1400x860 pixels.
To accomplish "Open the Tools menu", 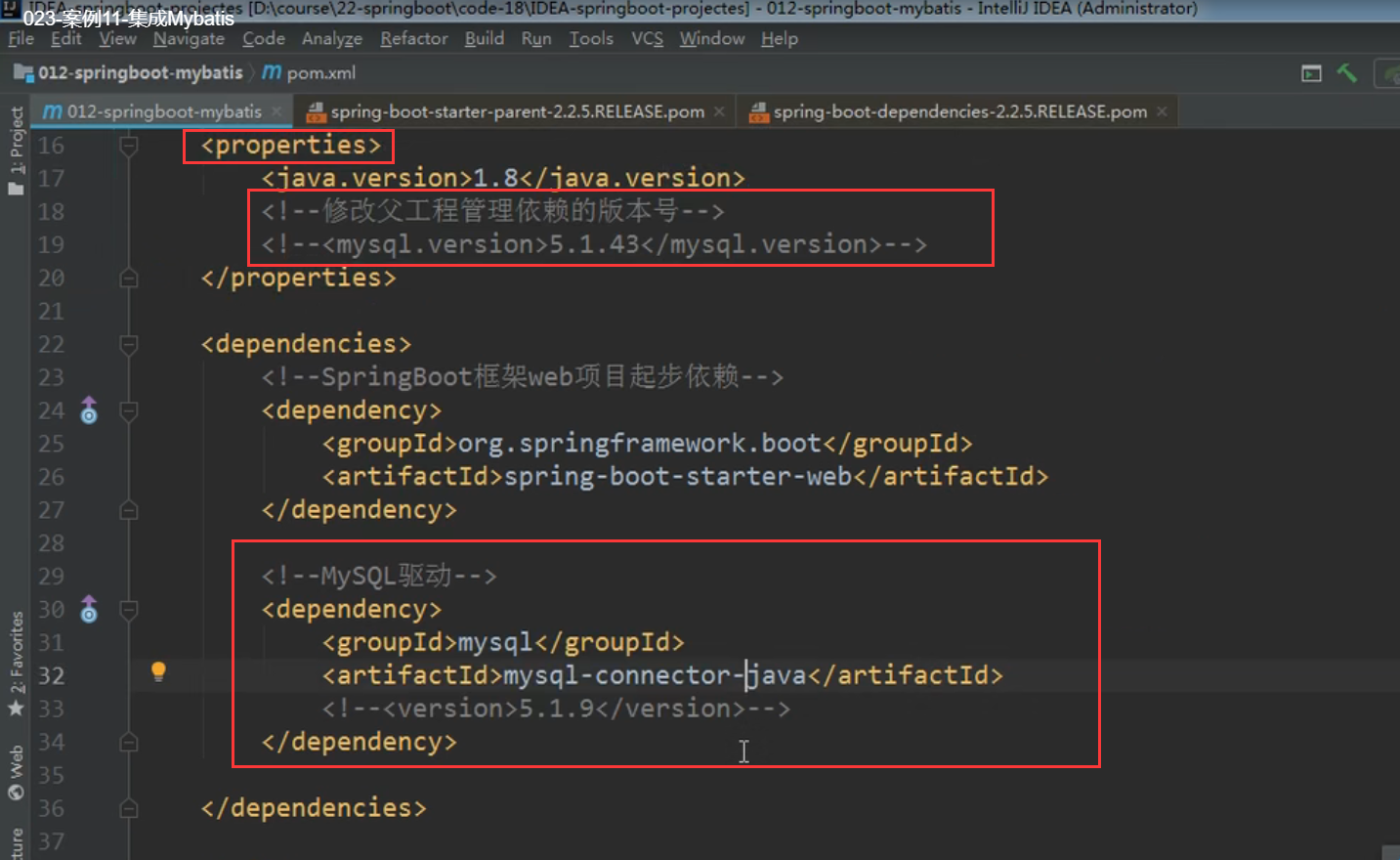I will point(591,38).
